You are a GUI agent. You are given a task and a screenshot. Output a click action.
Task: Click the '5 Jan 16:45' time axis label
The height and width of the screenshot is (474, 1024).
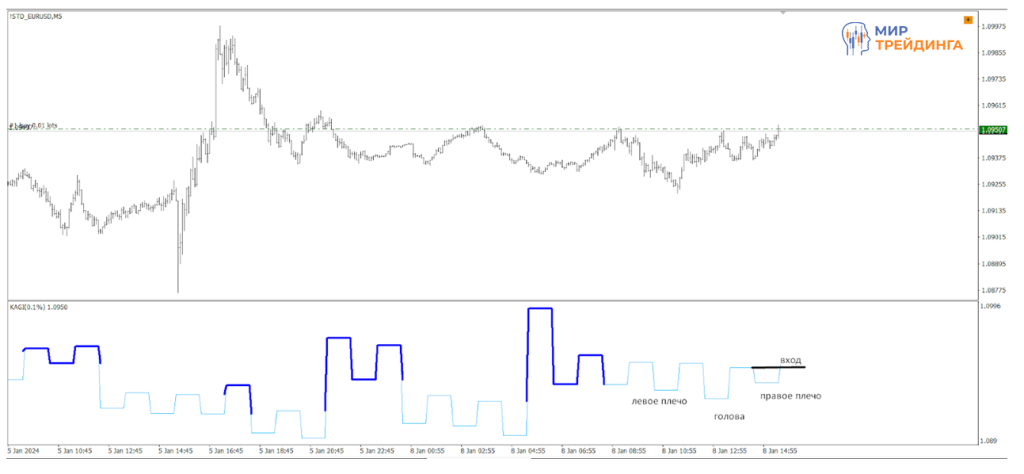point(227,451)
